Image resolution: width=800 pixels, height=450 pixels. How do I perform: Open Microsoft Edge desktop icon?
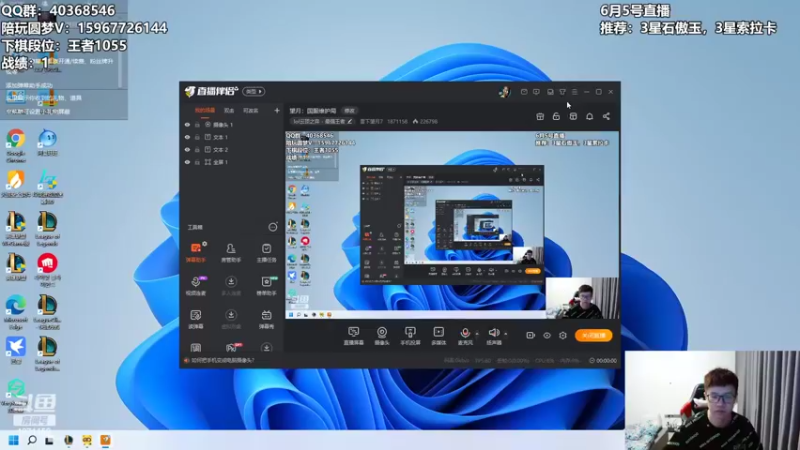16,312
